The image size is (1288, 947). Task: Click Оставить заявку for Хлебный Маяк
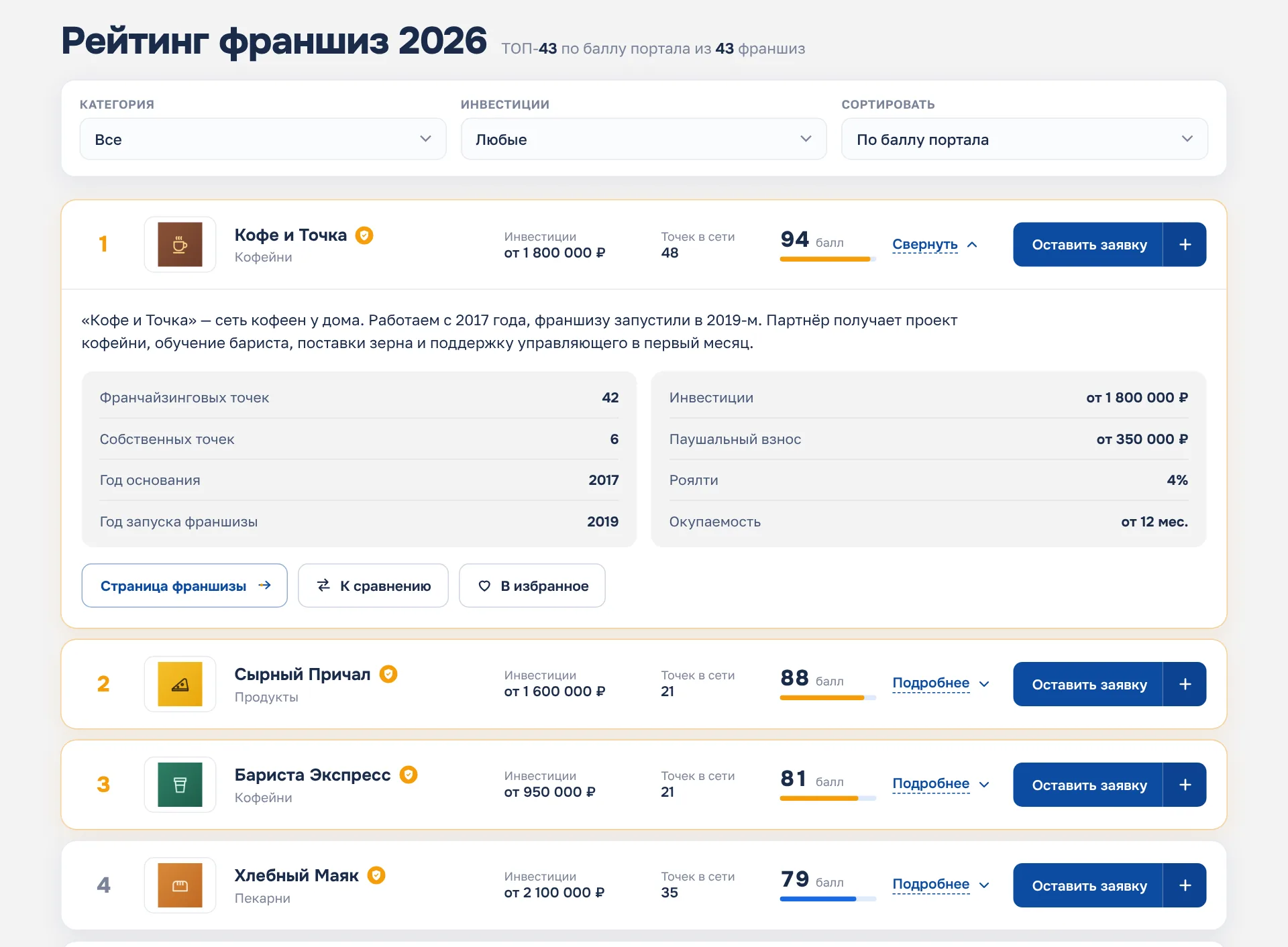[1088, 885]
